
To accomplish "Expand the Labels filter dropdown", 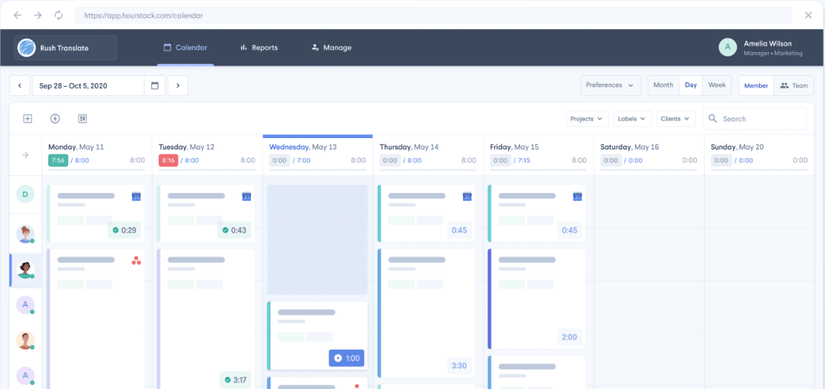I will [632, 119].
